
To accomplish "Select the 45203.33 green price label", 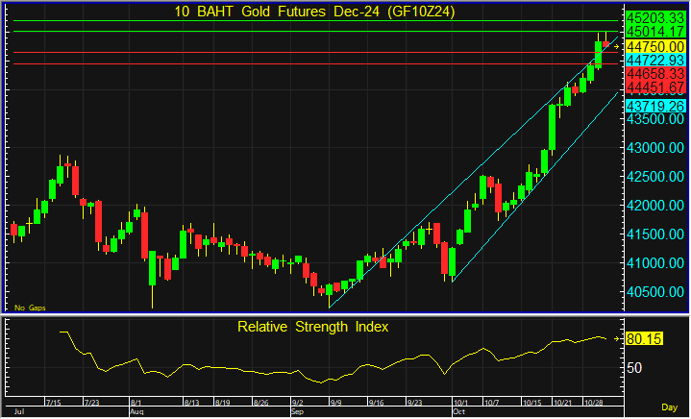I will click(x=655, y=18).
